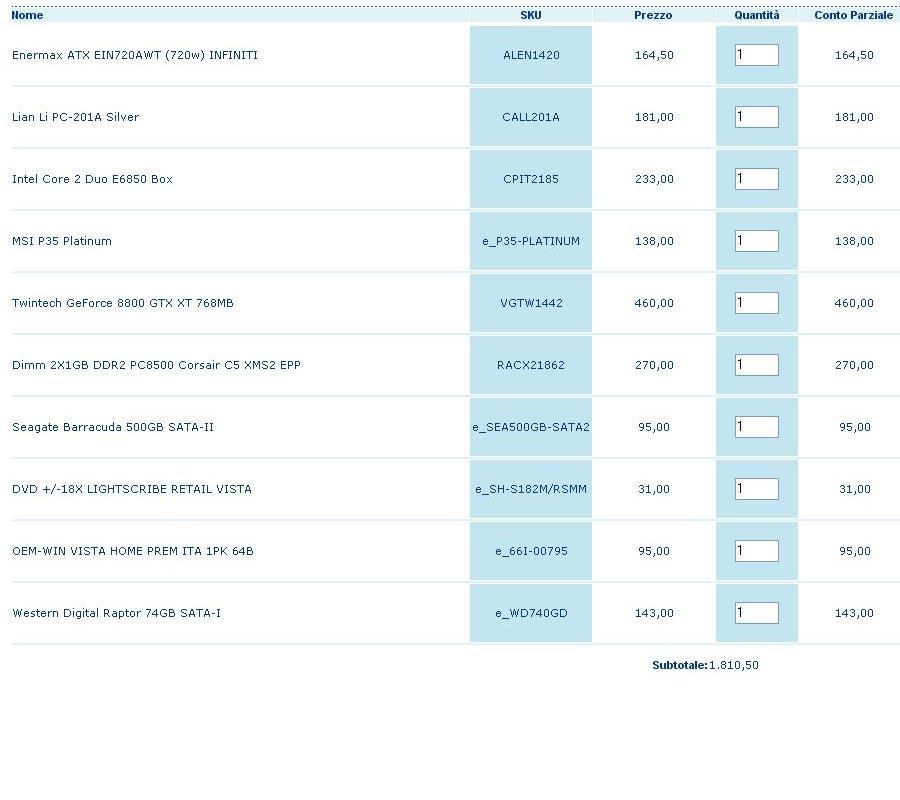
Task: Click Prezzo value 143,00 for Western Digital Raptor
Action: click(654, 613)
